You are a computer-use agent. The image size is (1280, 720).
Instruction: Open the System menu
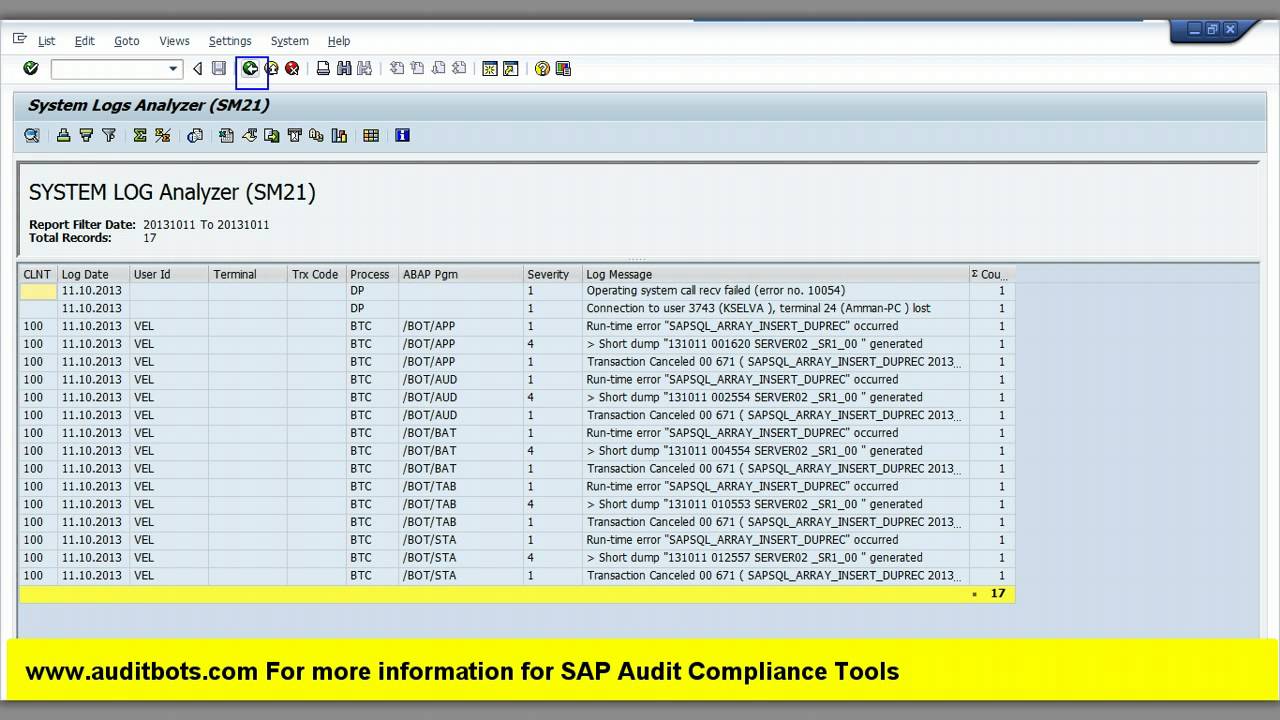(x=290, y=41)
